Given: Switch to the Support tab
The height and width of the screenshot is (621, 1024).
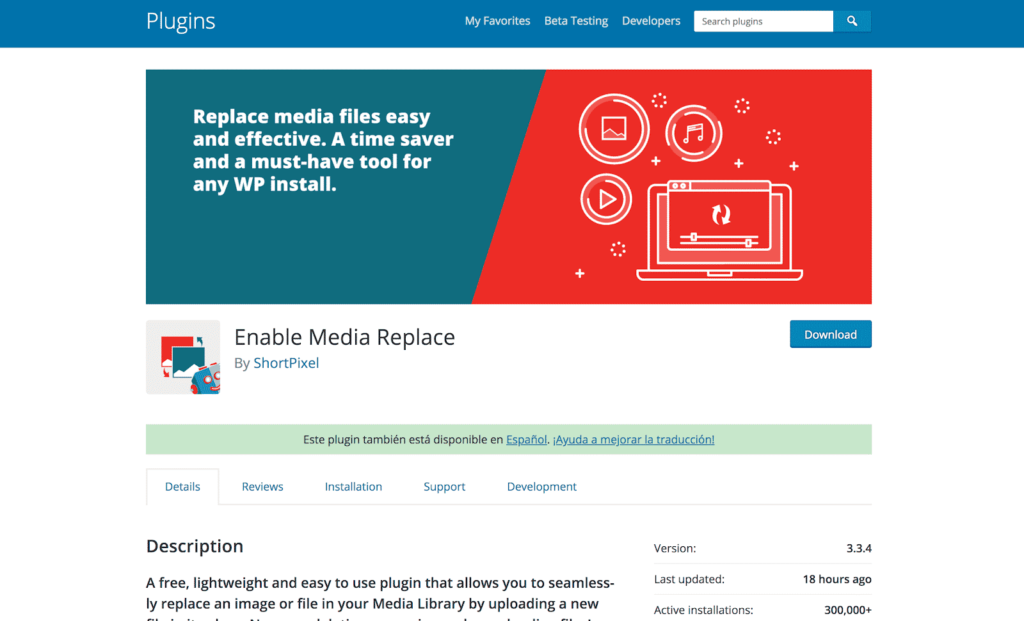Looking at the screenshot, I should click(x=444, y=486).
